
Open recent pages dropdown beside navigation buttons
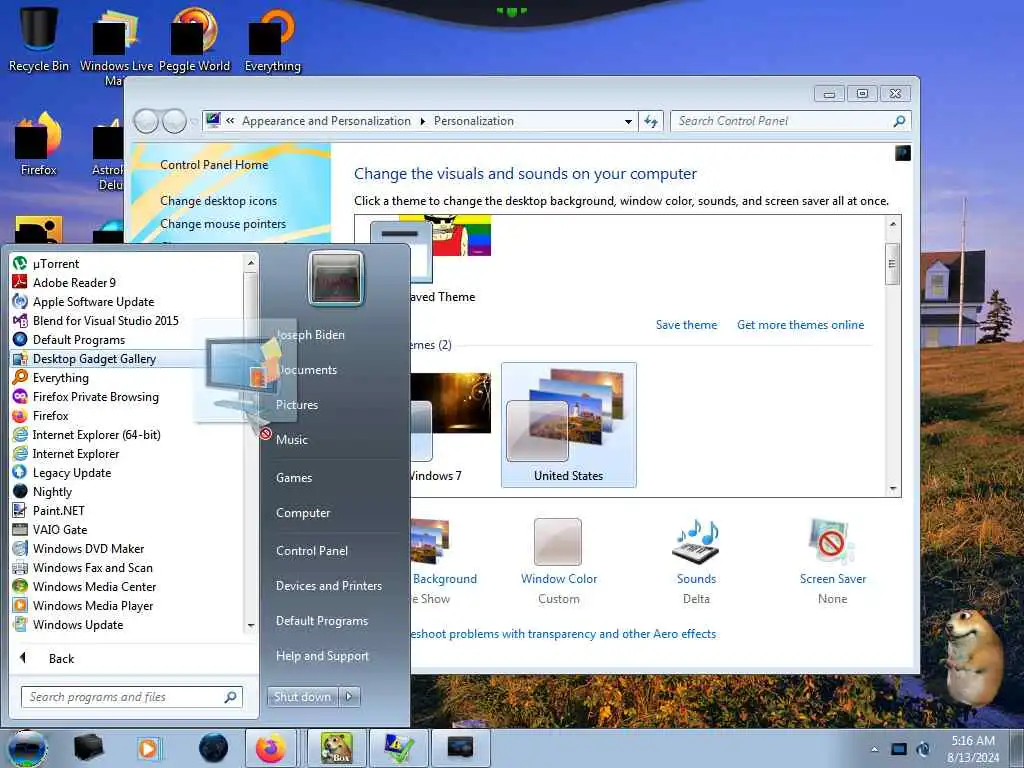coord(194,121)
